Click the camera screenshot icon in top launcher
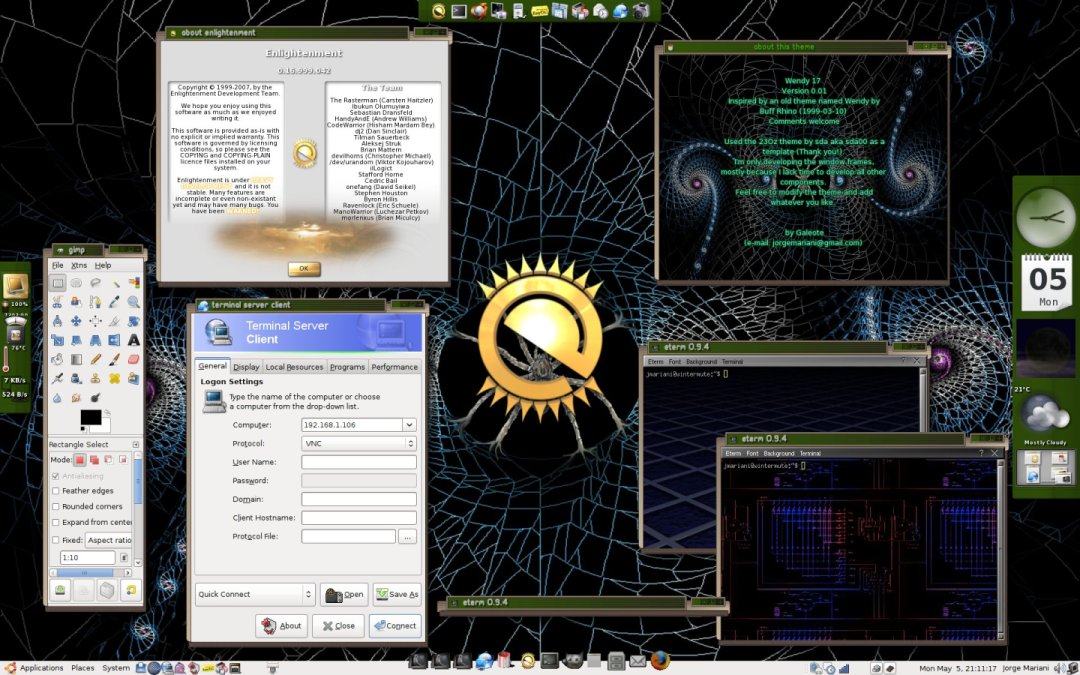 (641, 11)
